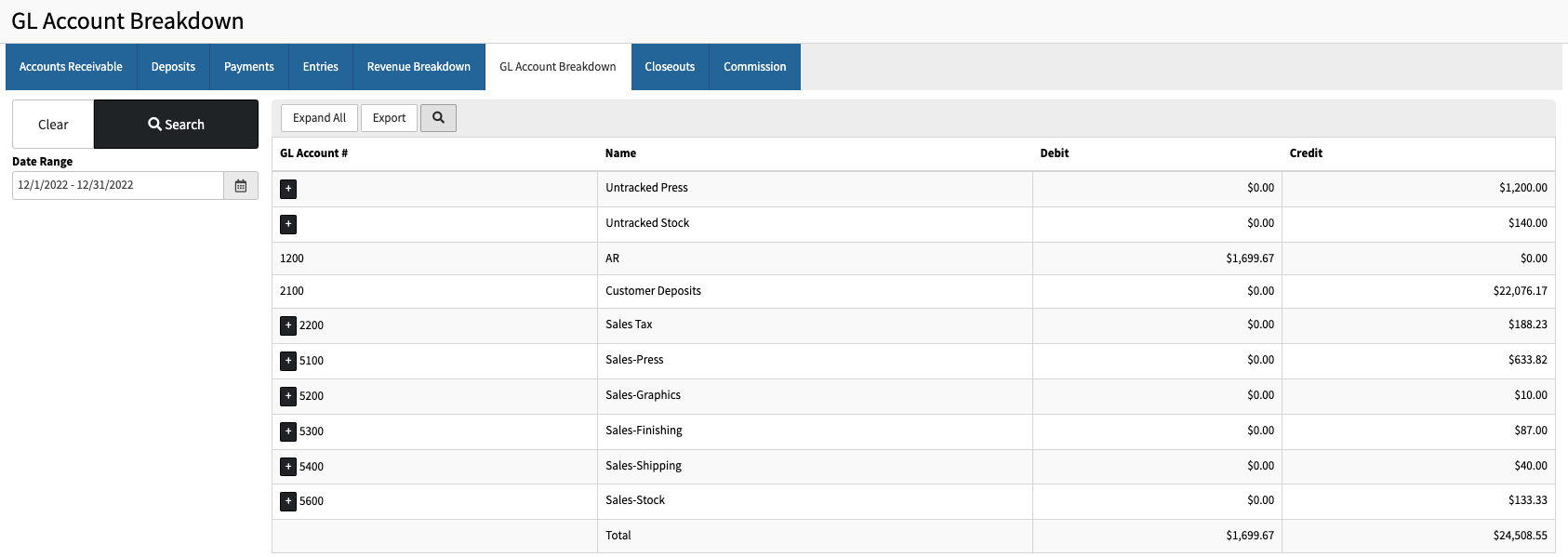The image size is (1568, 557).
Task: Click the Sales-Press name cell
Action: [x=815, y=361]
